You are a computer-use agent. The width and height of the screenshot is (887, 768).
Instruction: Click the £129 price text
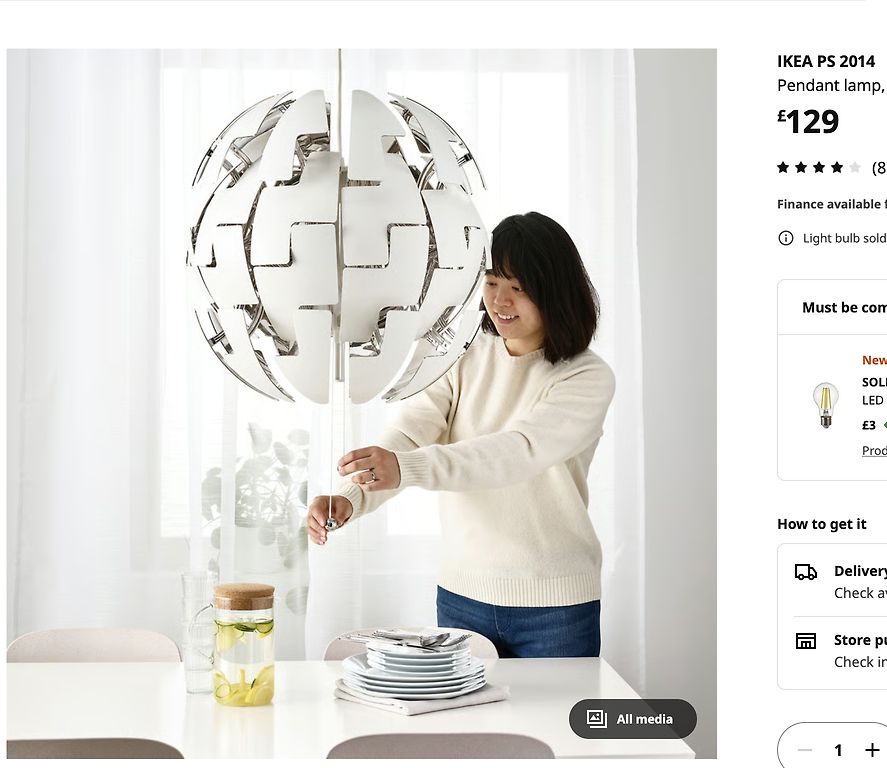808,122
